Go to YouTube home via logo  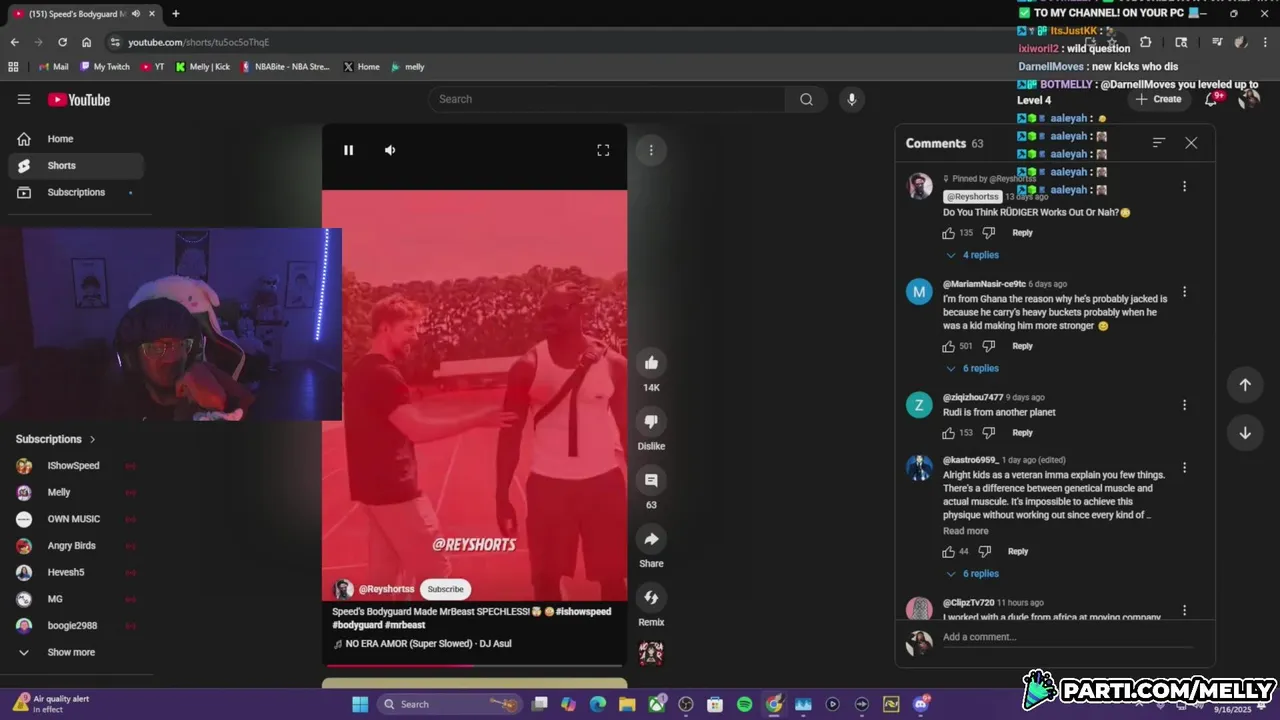click(x=79, y=99)
